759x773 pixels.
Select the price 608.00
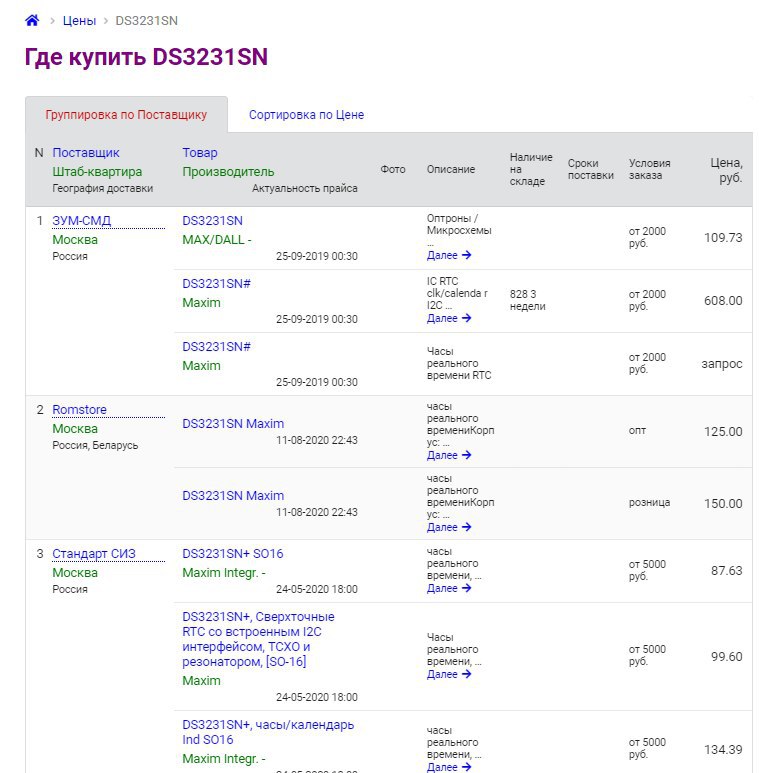pyautogui.click(x=723, y=301)
